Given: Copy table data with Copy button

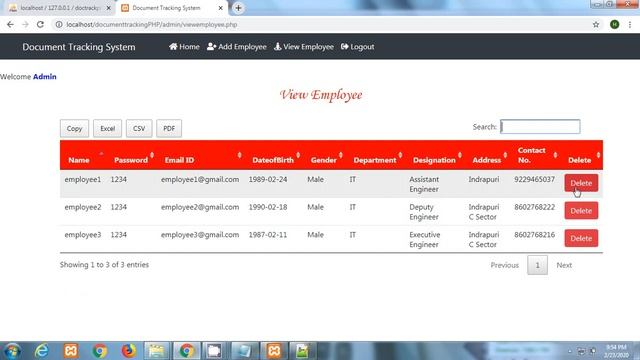Looking at the screenshot, I should 74,128.
